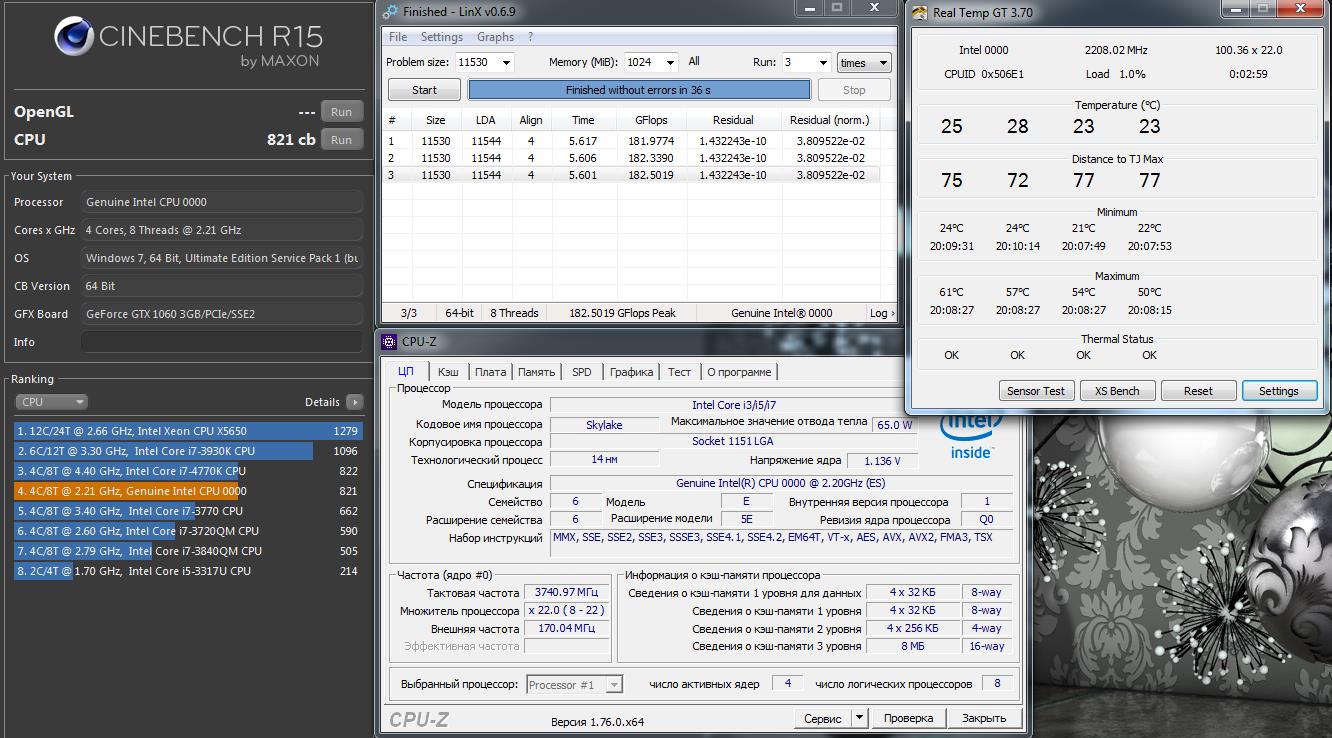The image size is (1332, 738).
Task: Select the Core i7-3930K ranking row
Action: (188, 451)
